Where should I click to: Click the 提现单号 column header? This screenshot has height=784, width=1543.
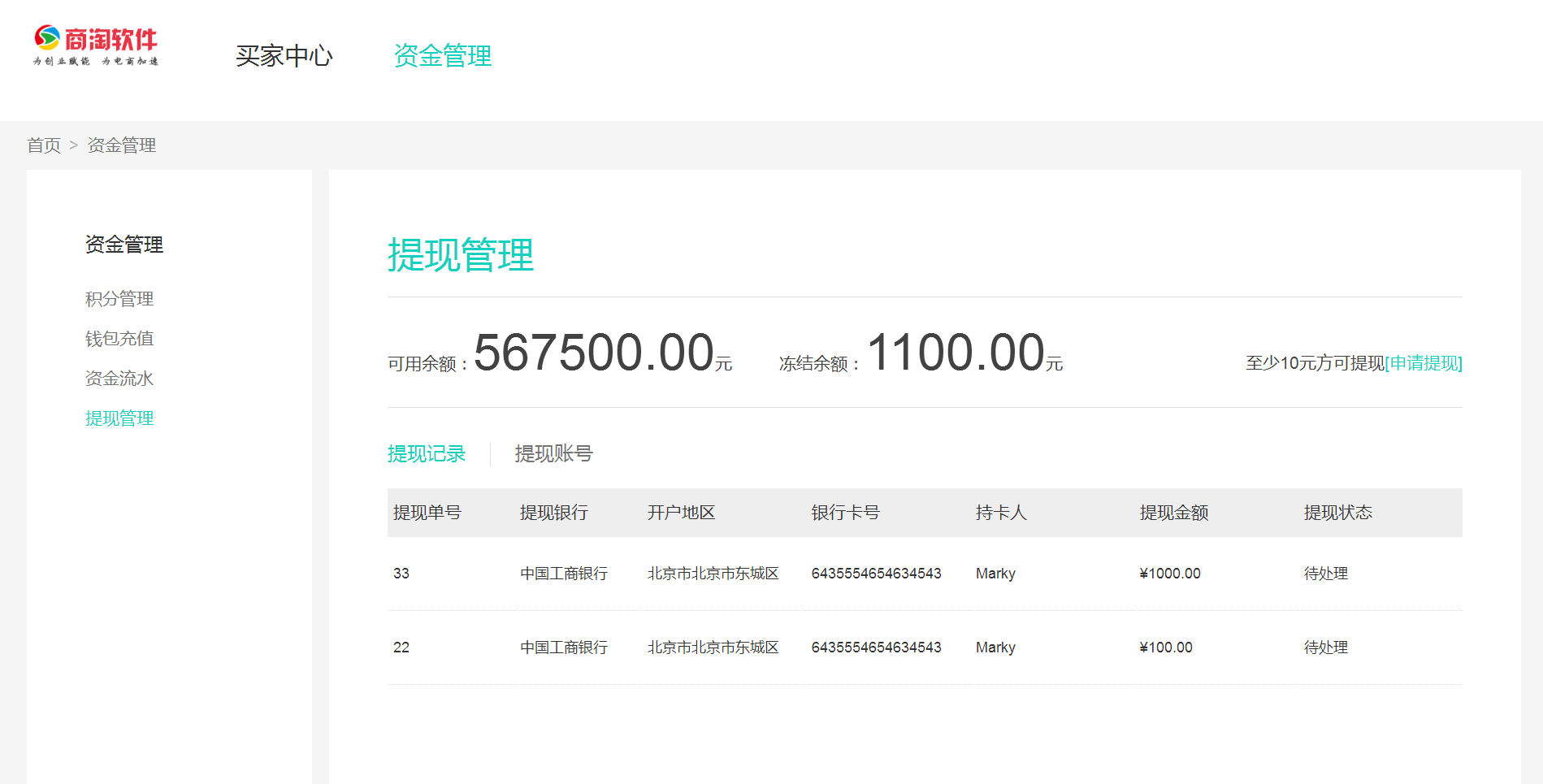click(427, 513)
